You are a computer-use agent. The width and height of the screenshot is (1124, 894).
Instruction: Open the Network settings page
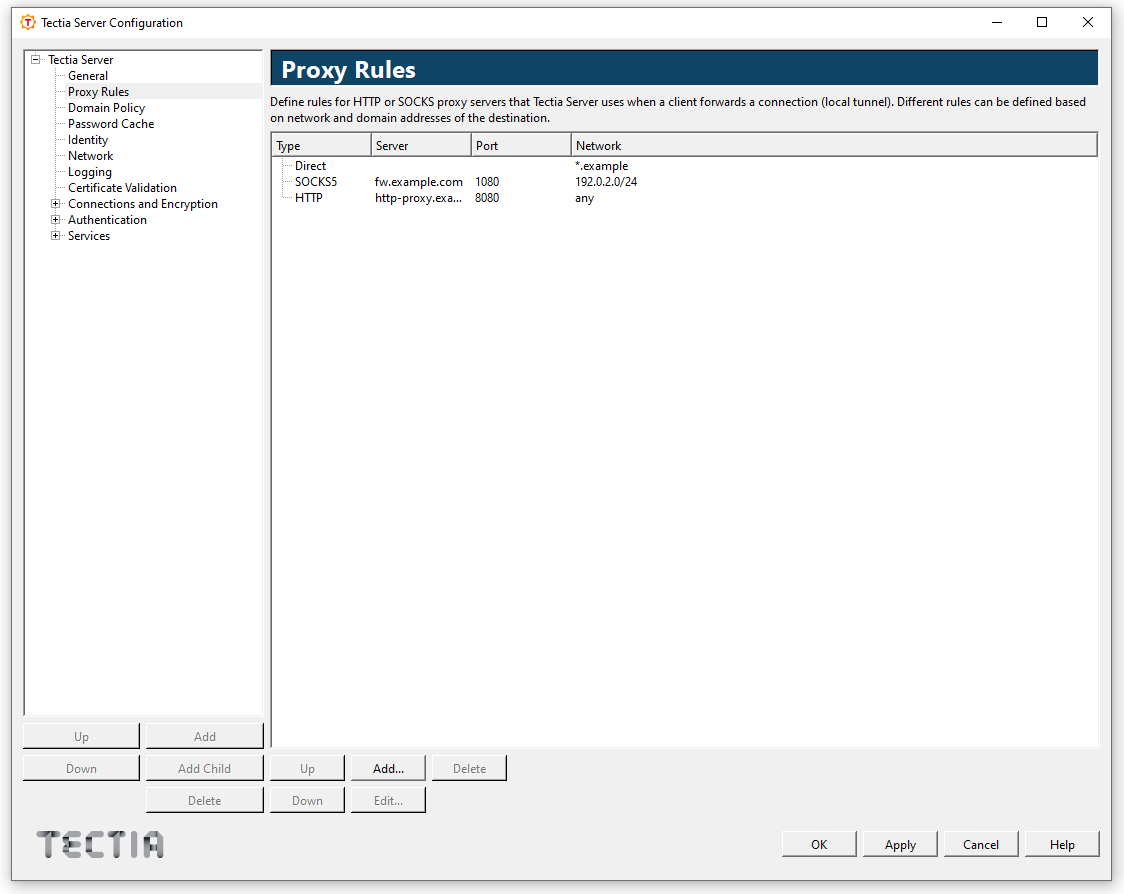[x=90, y=156]
